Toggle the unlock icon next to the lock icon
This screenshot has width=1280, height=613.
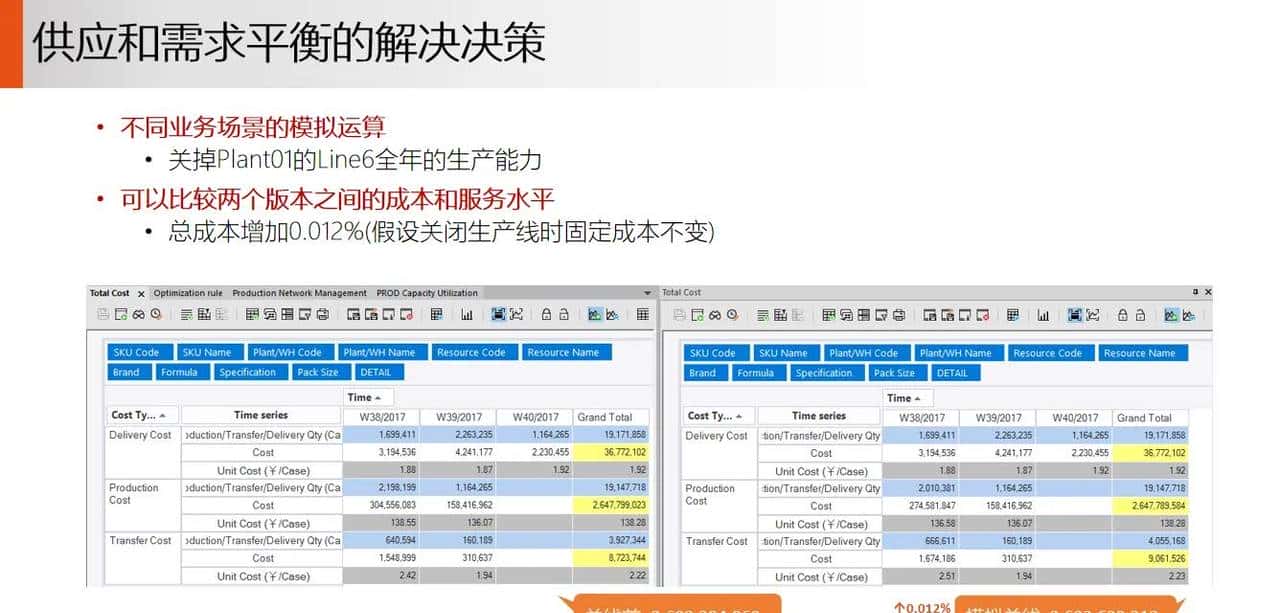pyautogui.click(x=562, y=314)
